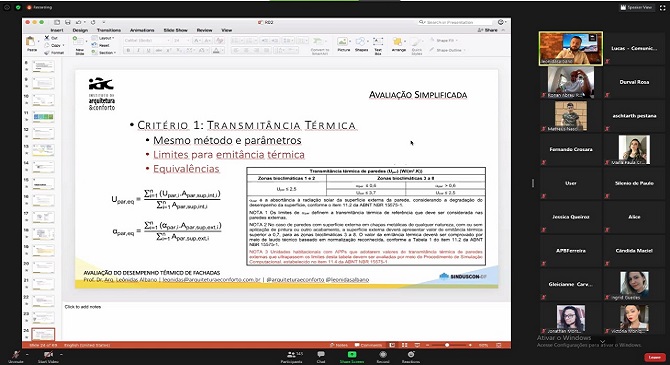This screenshot has height=365, width=670.
Task: Switch to the Transitions ribbon tab
Action: click(109, 30)
